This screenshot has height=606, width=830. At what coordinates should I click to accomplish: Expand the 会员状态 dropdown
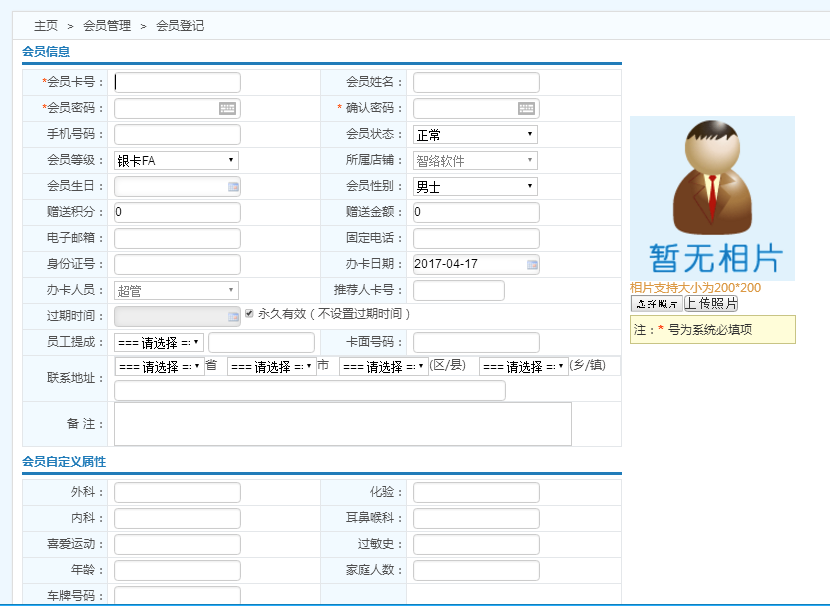click(x=475, y=134)
